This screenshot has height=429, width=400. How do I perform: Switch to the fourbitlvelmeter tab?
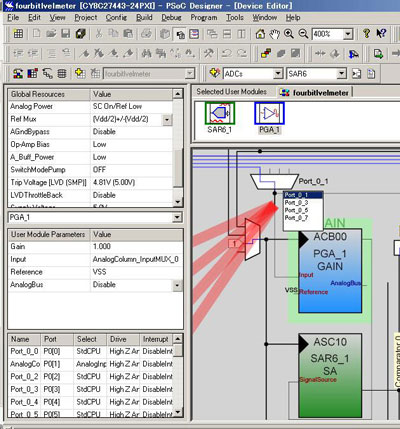tap(316, 93)
